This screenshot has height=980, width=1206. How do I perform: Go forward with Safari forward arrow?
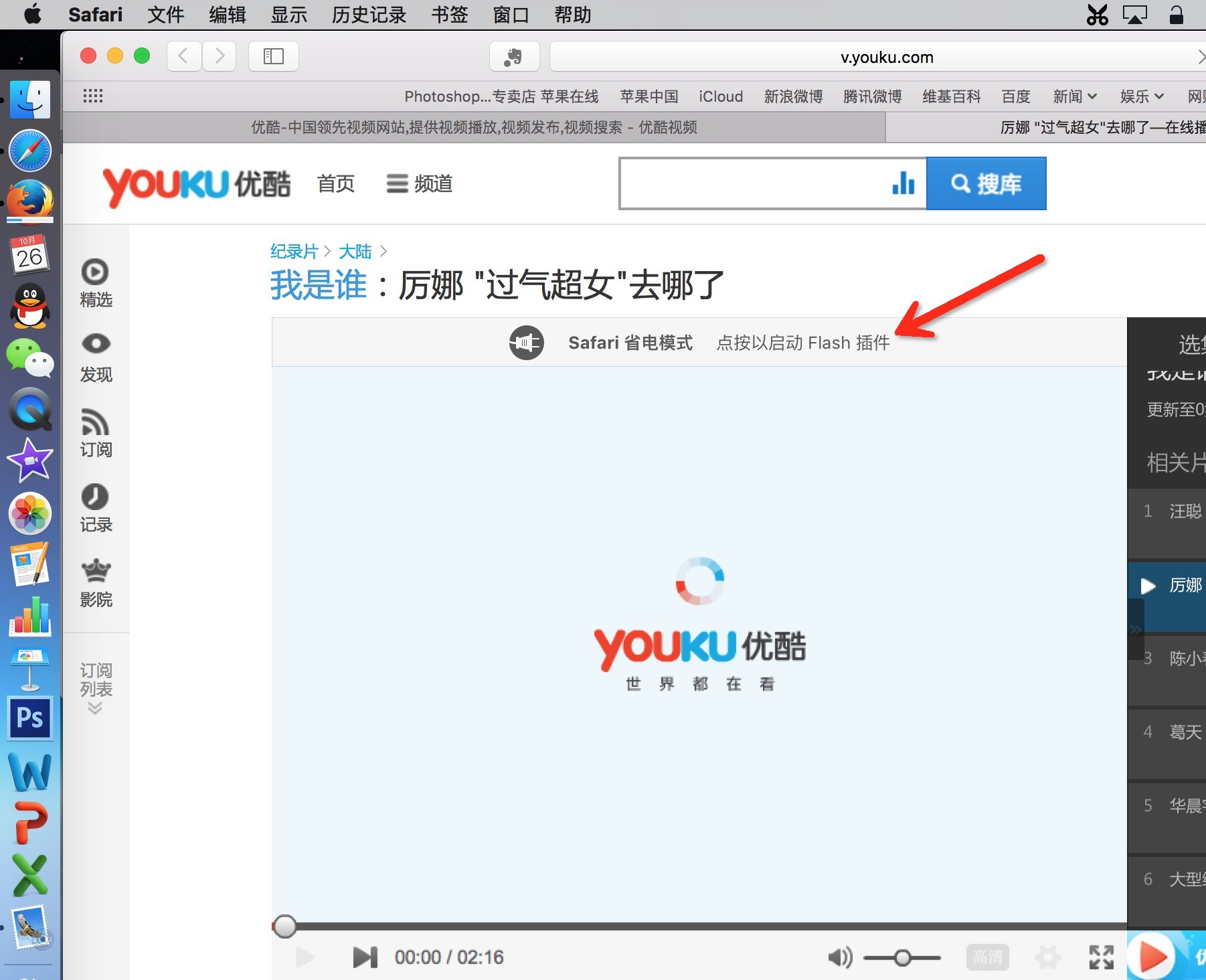[x=219, y=56]
